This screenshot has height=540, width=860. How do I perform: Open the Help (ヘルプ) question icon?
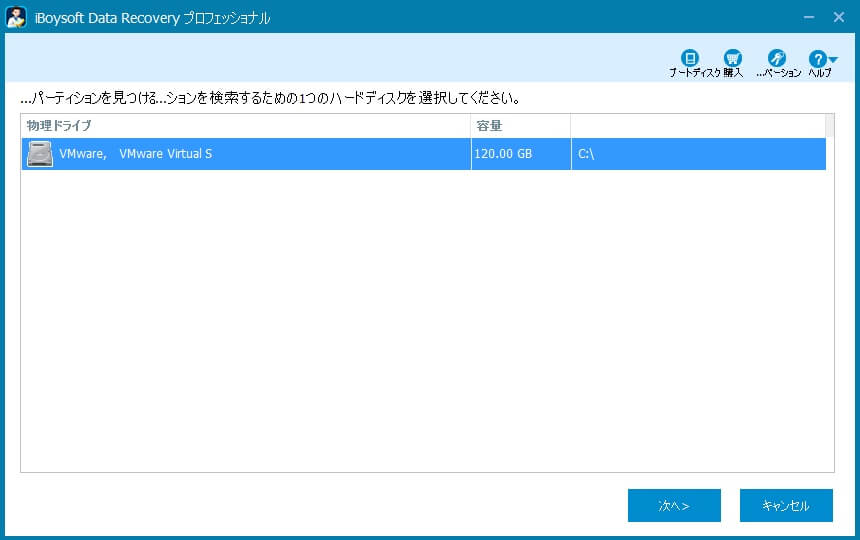click(817, 59)
